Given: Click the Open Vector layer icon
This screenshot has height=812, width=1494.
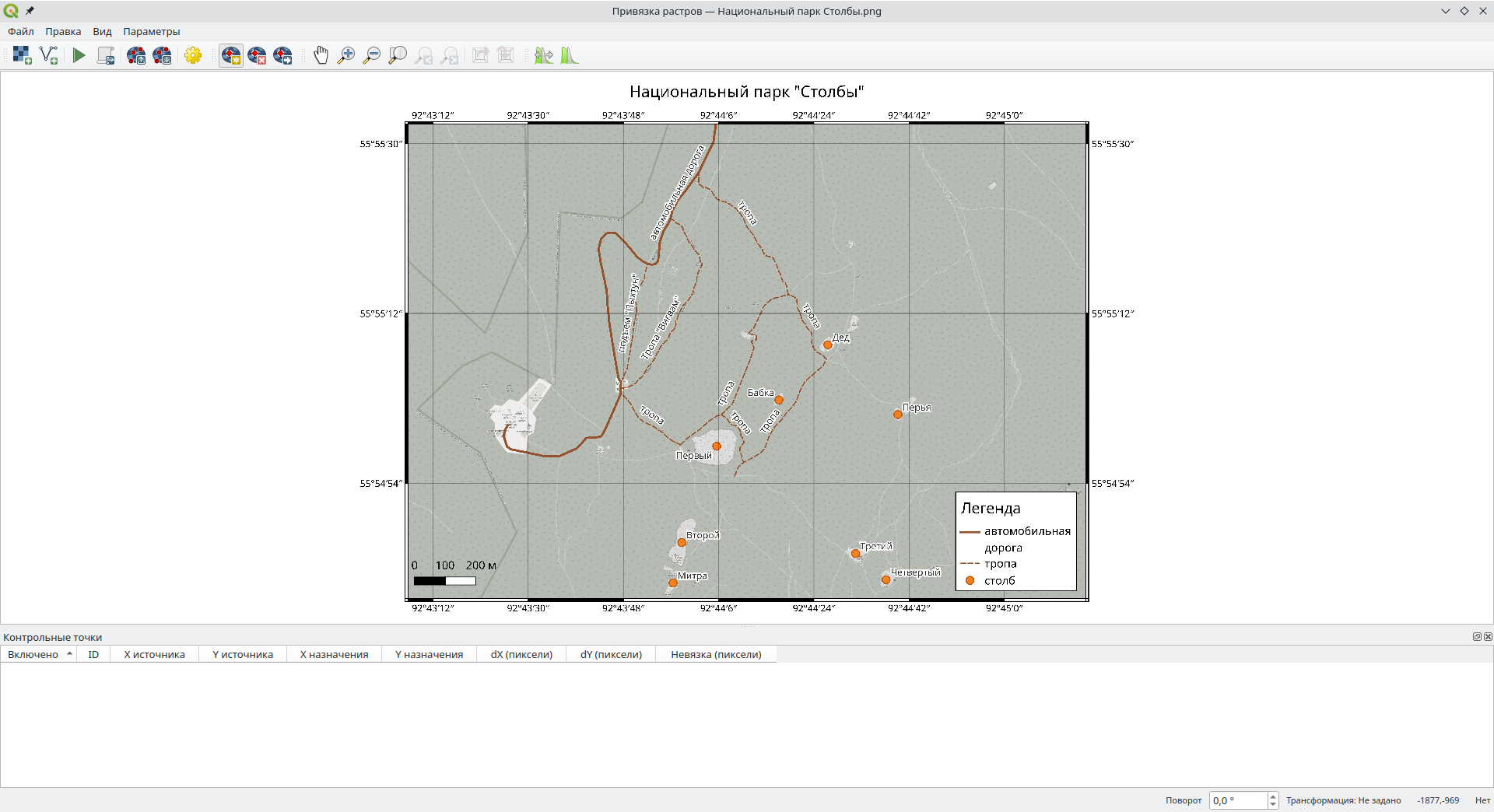Looking at the screenshot, I should point(49,55).
